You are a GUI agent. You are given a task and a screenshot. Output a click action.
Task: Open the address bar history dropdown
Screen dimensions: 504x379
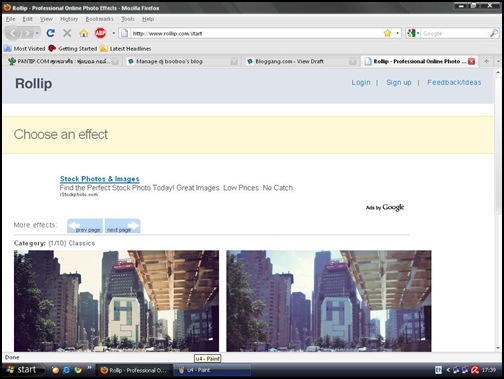pyautogui.click(x=397, y=33)
